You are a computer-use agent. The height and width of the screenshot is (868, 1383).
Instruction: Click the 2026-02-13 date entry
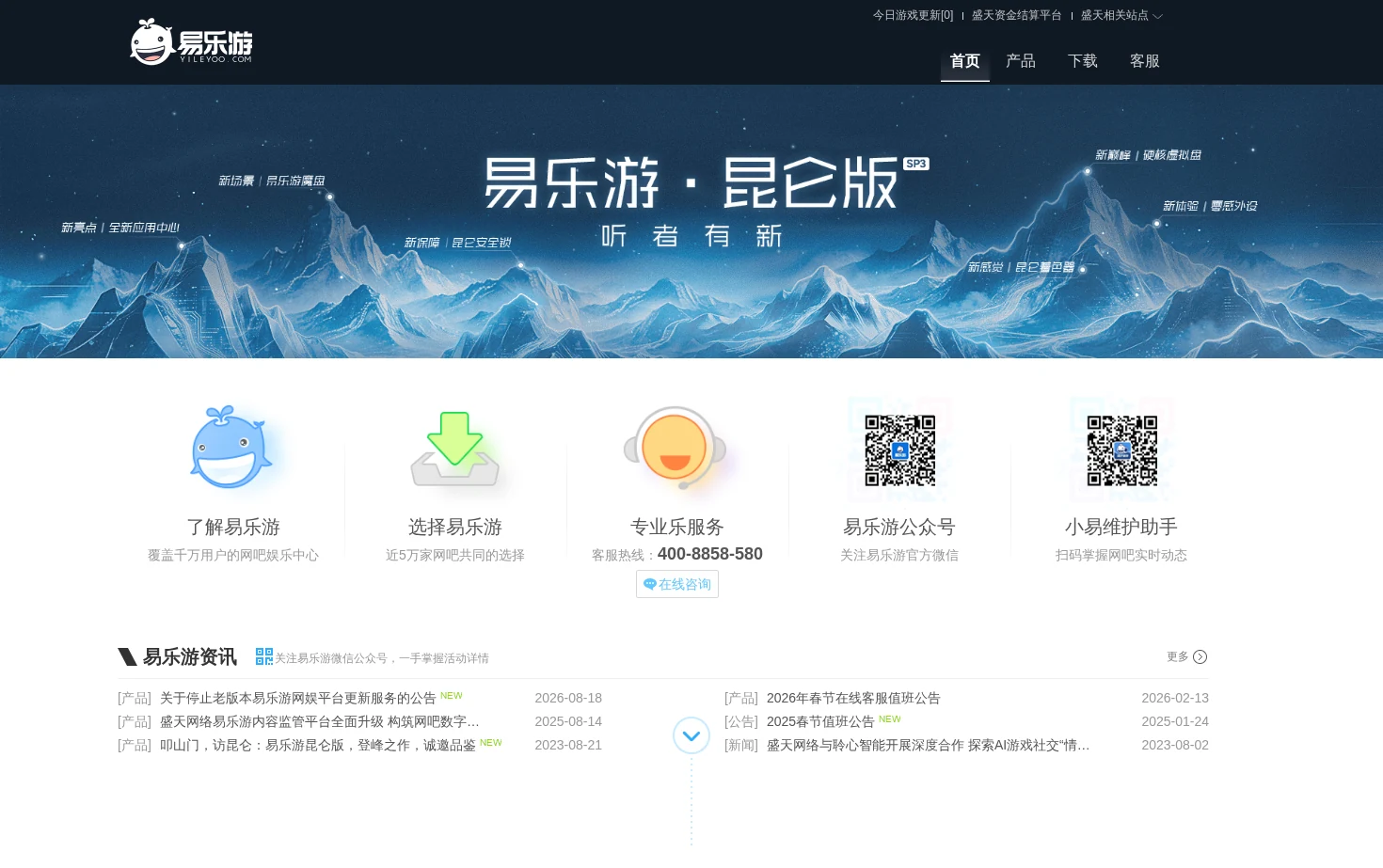point(1175,698)
